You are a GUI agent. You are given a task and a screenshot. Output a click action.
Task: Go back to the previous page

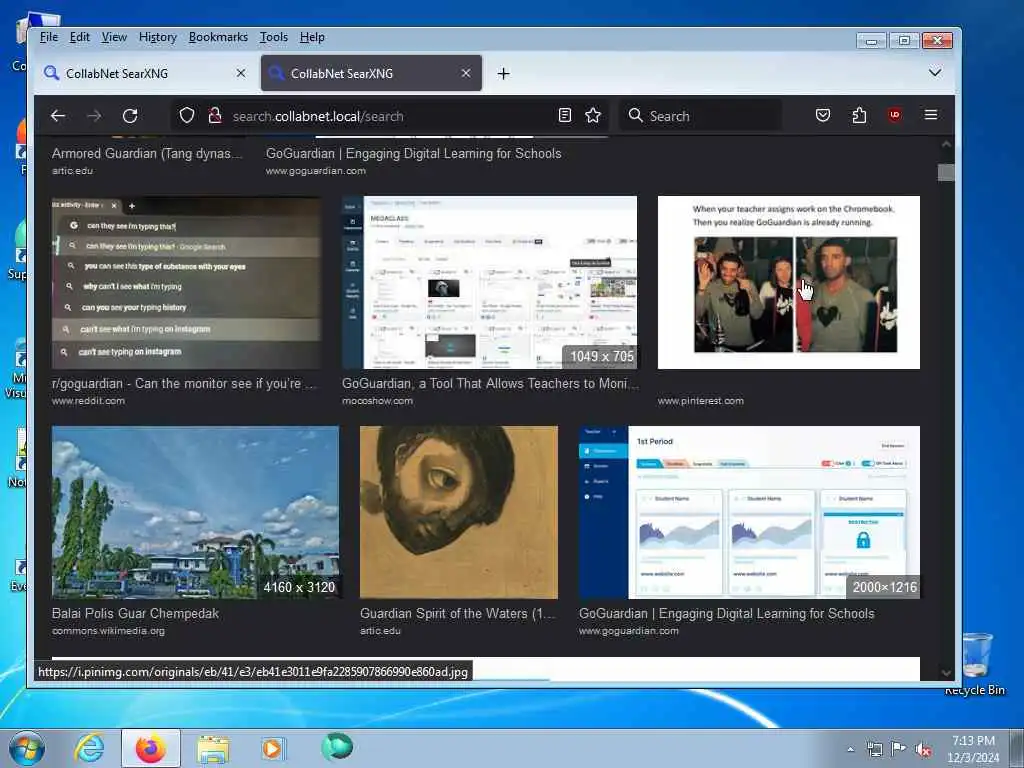click(58, 116)
